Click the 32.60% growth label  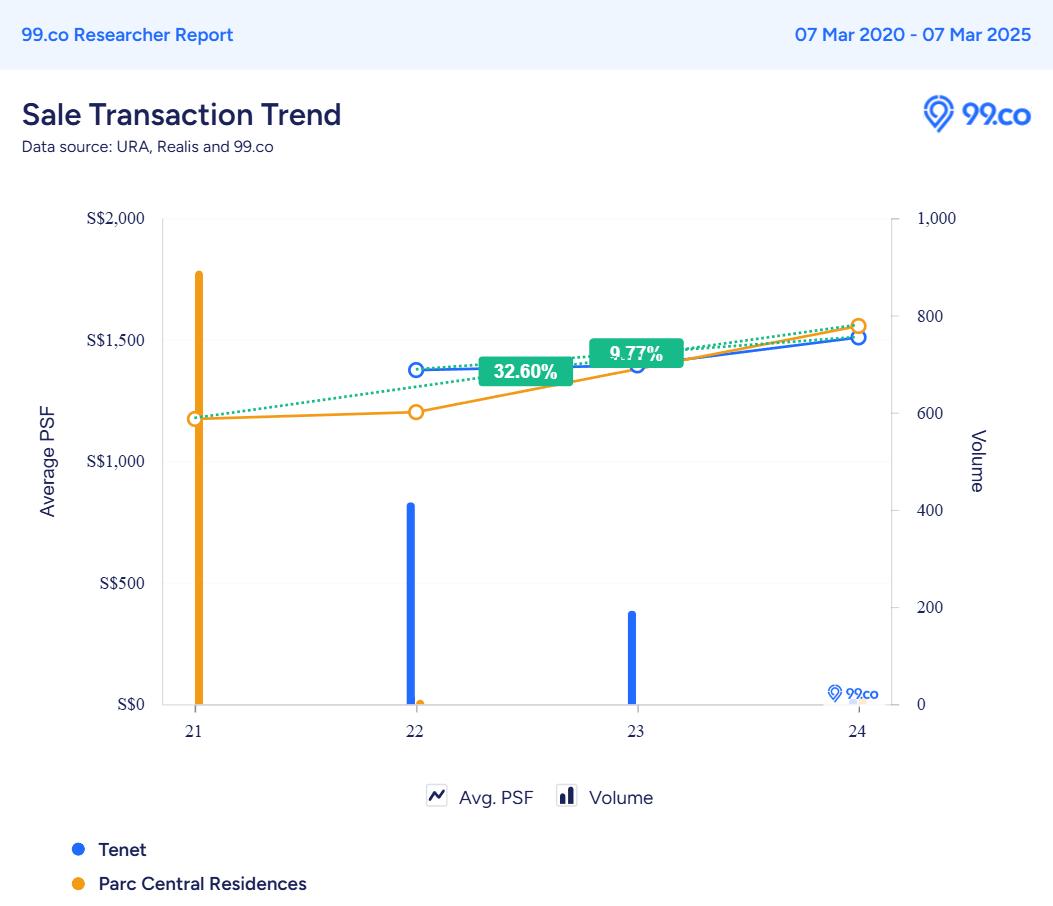pyautogui.click(x=526, y=371)
